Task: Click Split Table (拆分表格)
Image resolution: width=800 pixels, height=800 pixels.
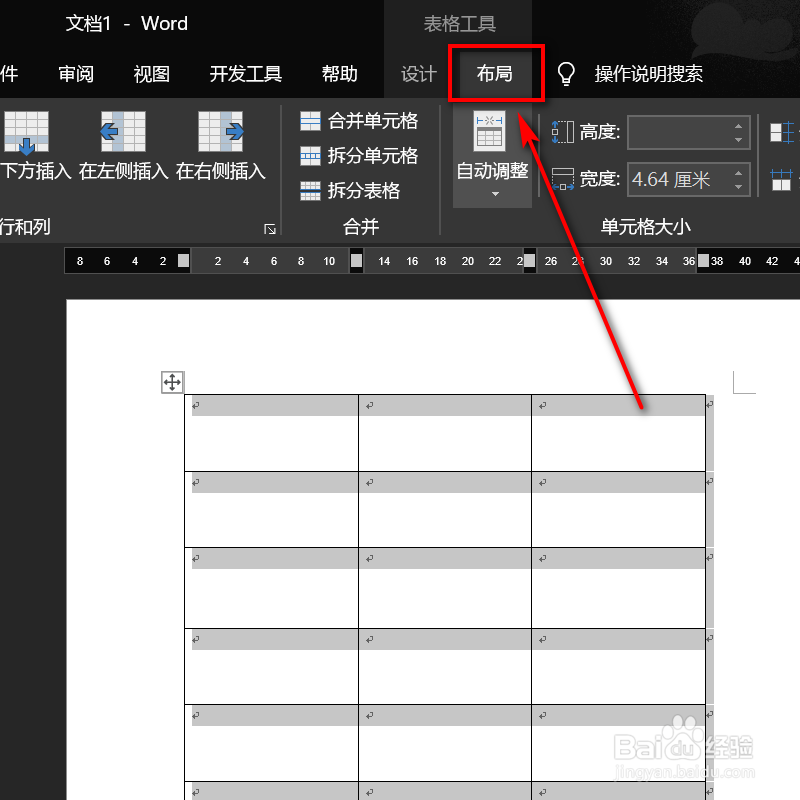Action: click(x=350, y=191)
